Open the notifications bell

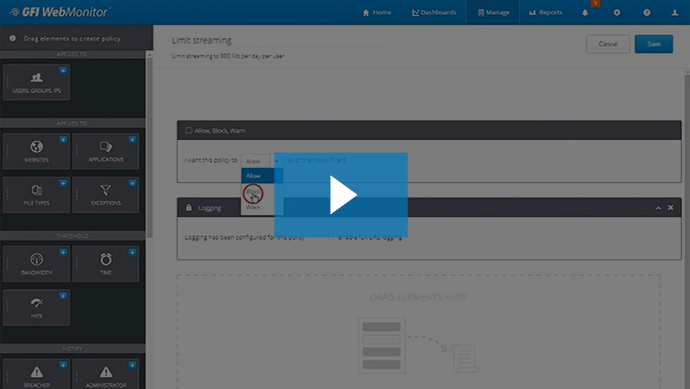[x=585, y=13]
